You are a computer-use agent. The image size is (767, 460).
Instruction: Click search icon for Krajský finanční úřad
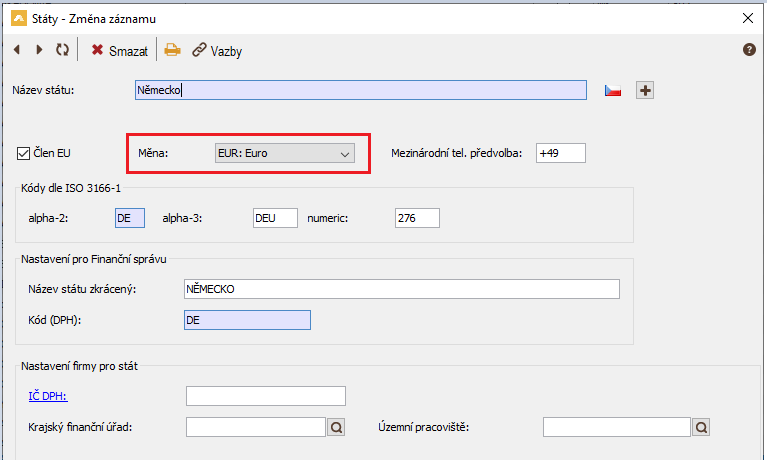[336, 428]
